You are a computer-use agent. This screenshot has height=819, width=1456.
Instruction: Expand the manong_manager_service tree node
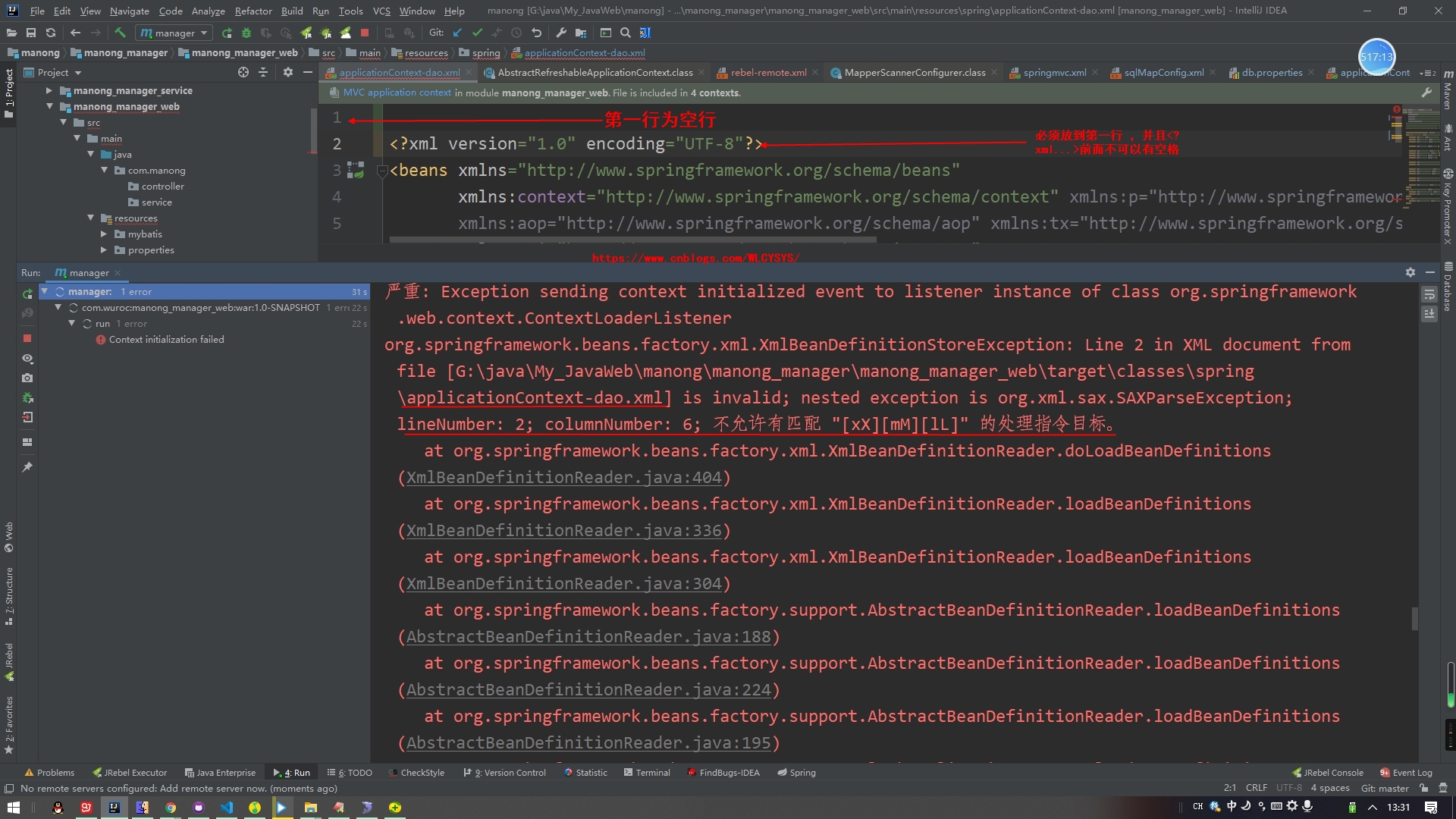coord(49,90)
